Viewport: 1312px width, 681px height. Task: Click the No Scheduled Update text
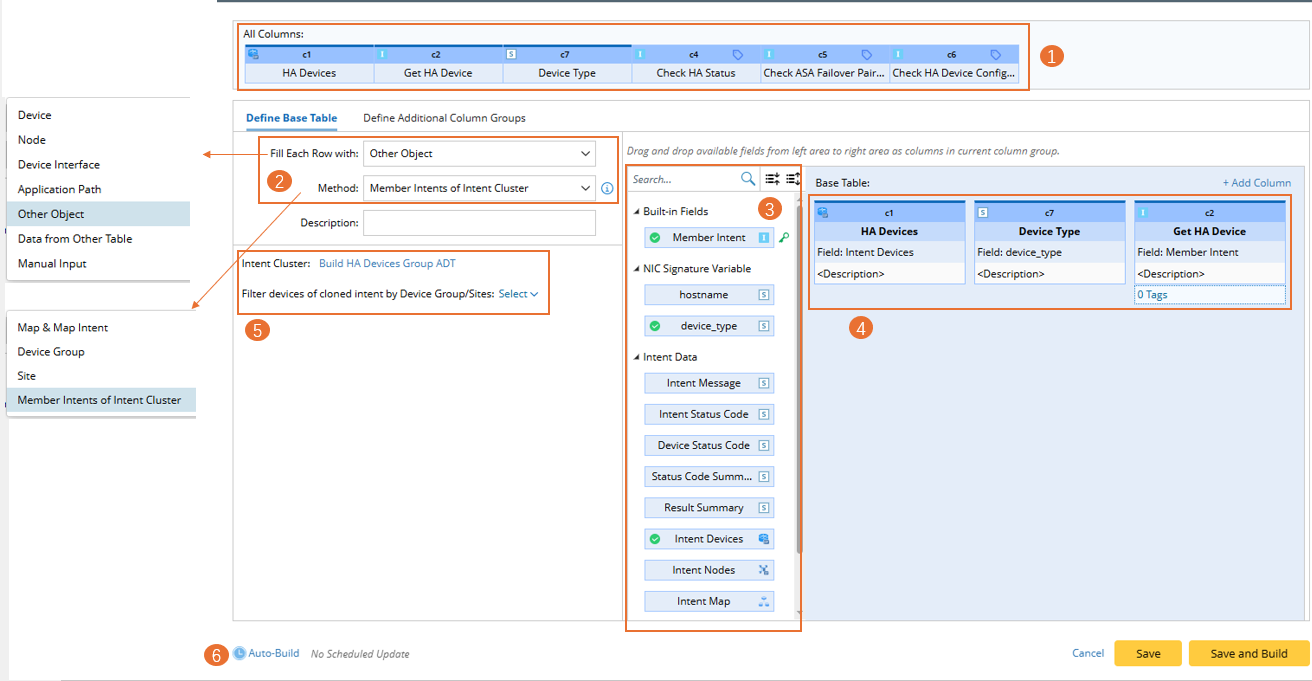[x=360, y=654]
